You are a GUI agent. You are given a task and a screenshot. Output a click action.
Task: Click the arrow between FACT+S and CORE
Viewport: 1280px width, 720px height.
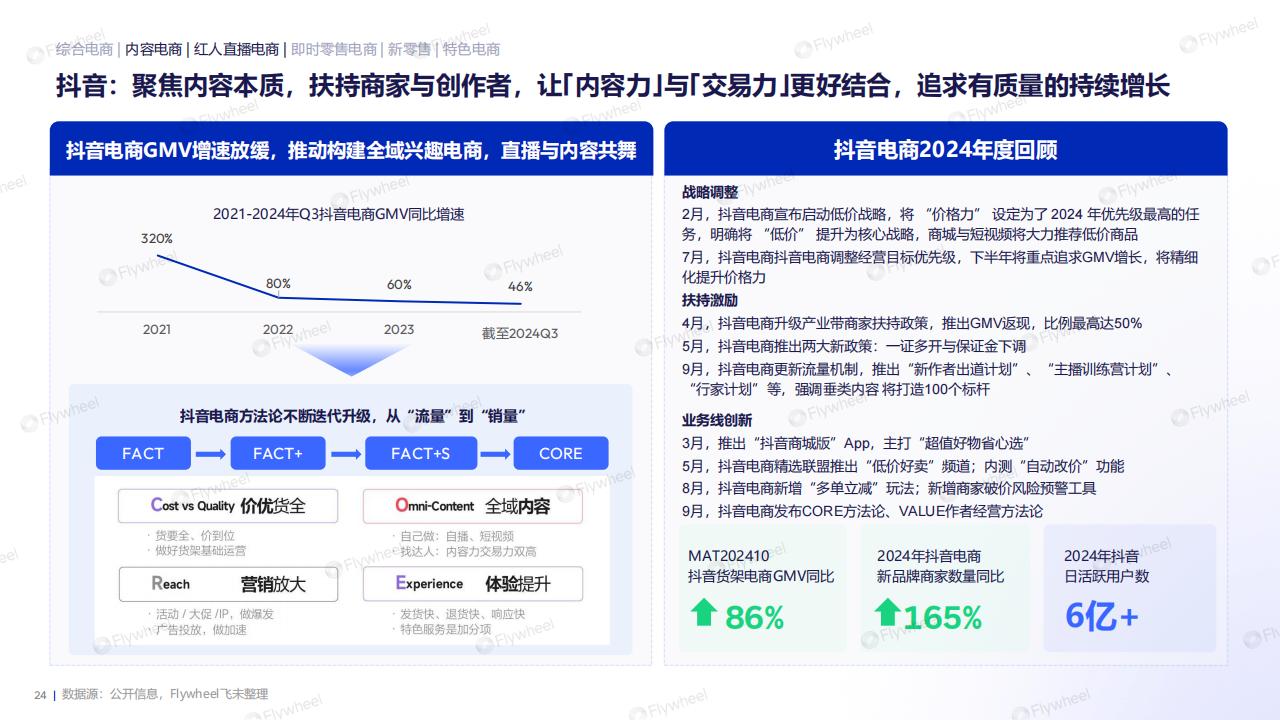[x=494, y=454]
